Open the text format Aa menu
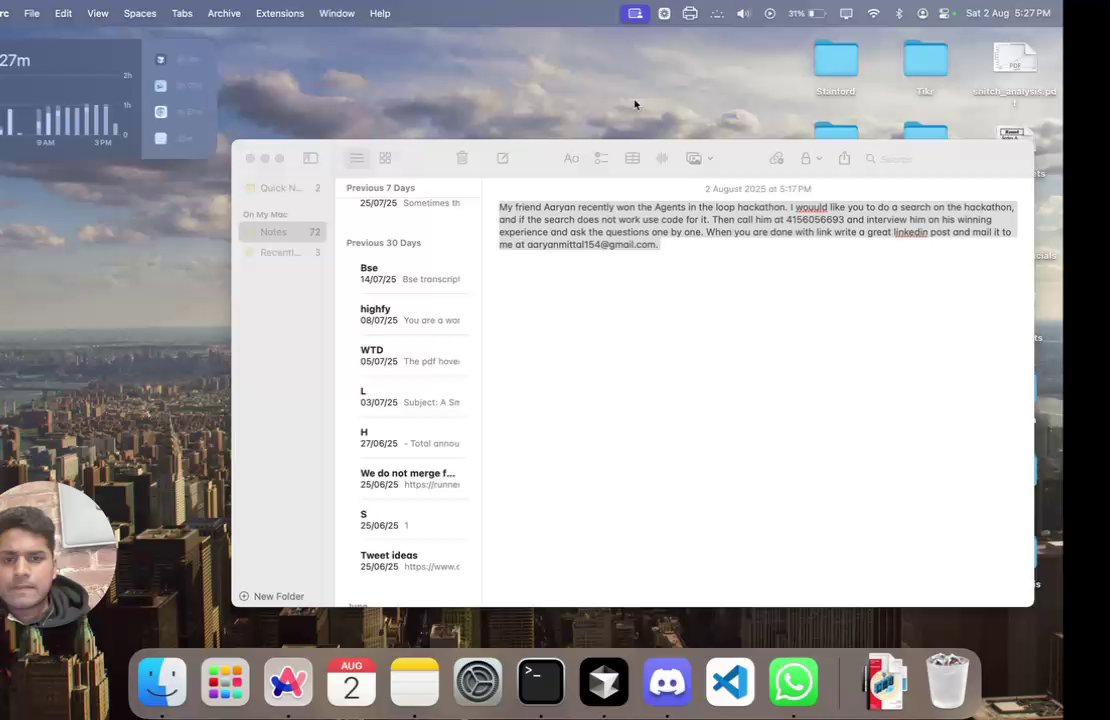The image size is (1110, 720). (571, 159)
